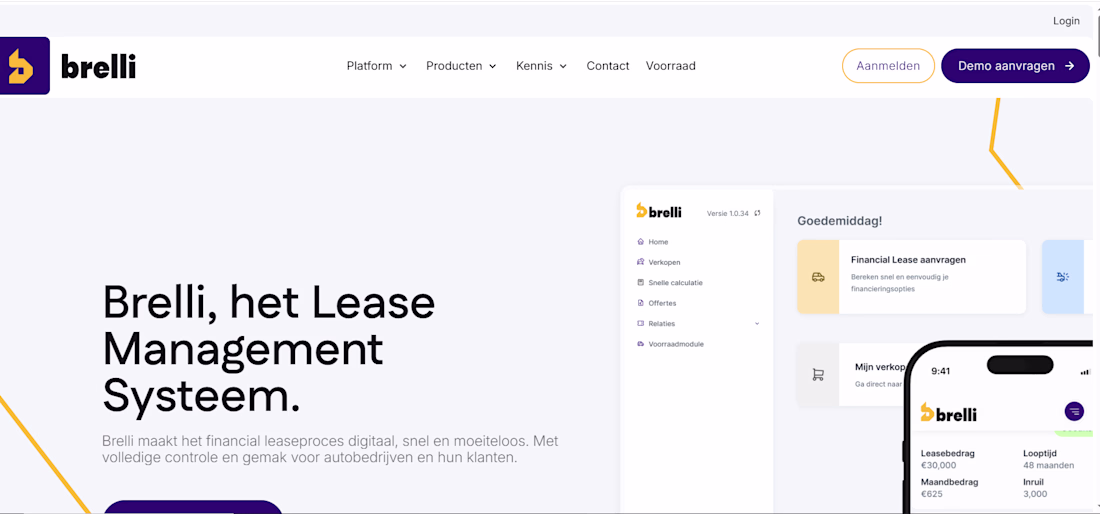
Task: Click the shopping cart icon on Mijn verkopen card
Action: pos(818,374)
